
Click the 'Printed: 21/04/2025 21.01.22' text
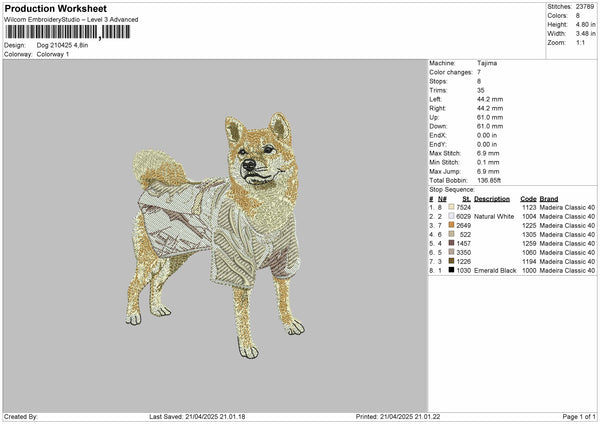pyautogui.click(x=398, y=417)
